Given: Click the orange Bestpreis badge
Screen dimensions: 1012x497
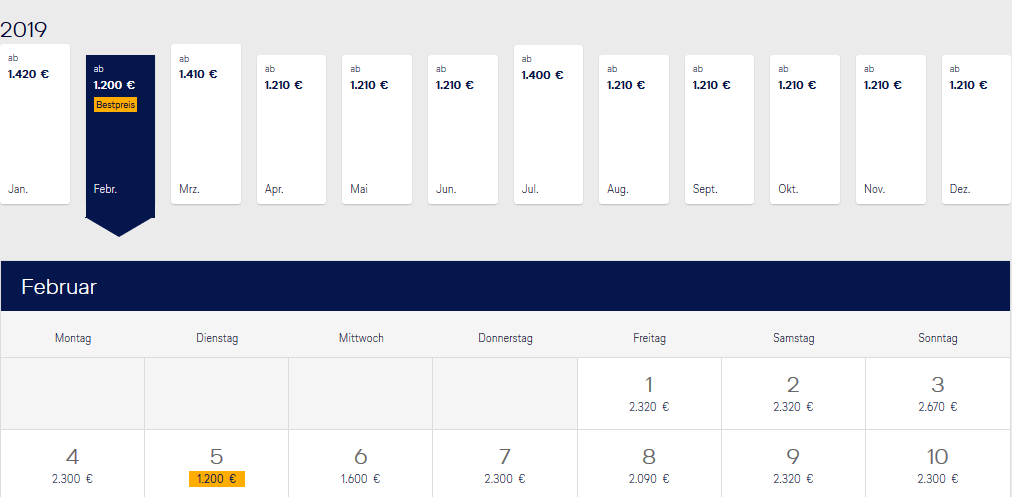Looking at the screenshot, I should coord(116,105).
